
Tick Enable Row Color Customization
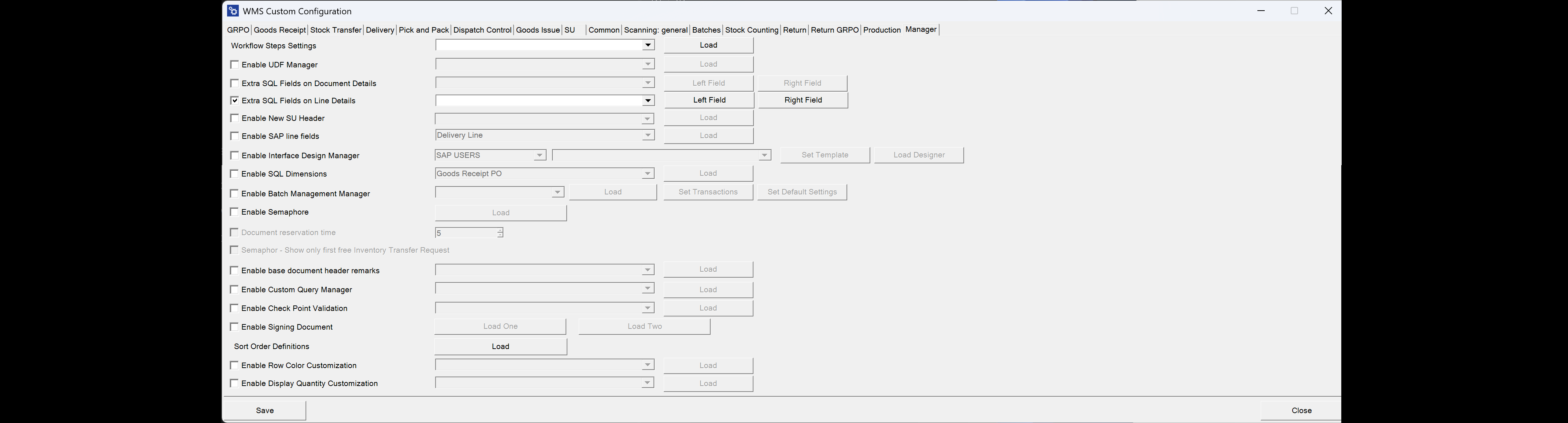pos(234,365)
